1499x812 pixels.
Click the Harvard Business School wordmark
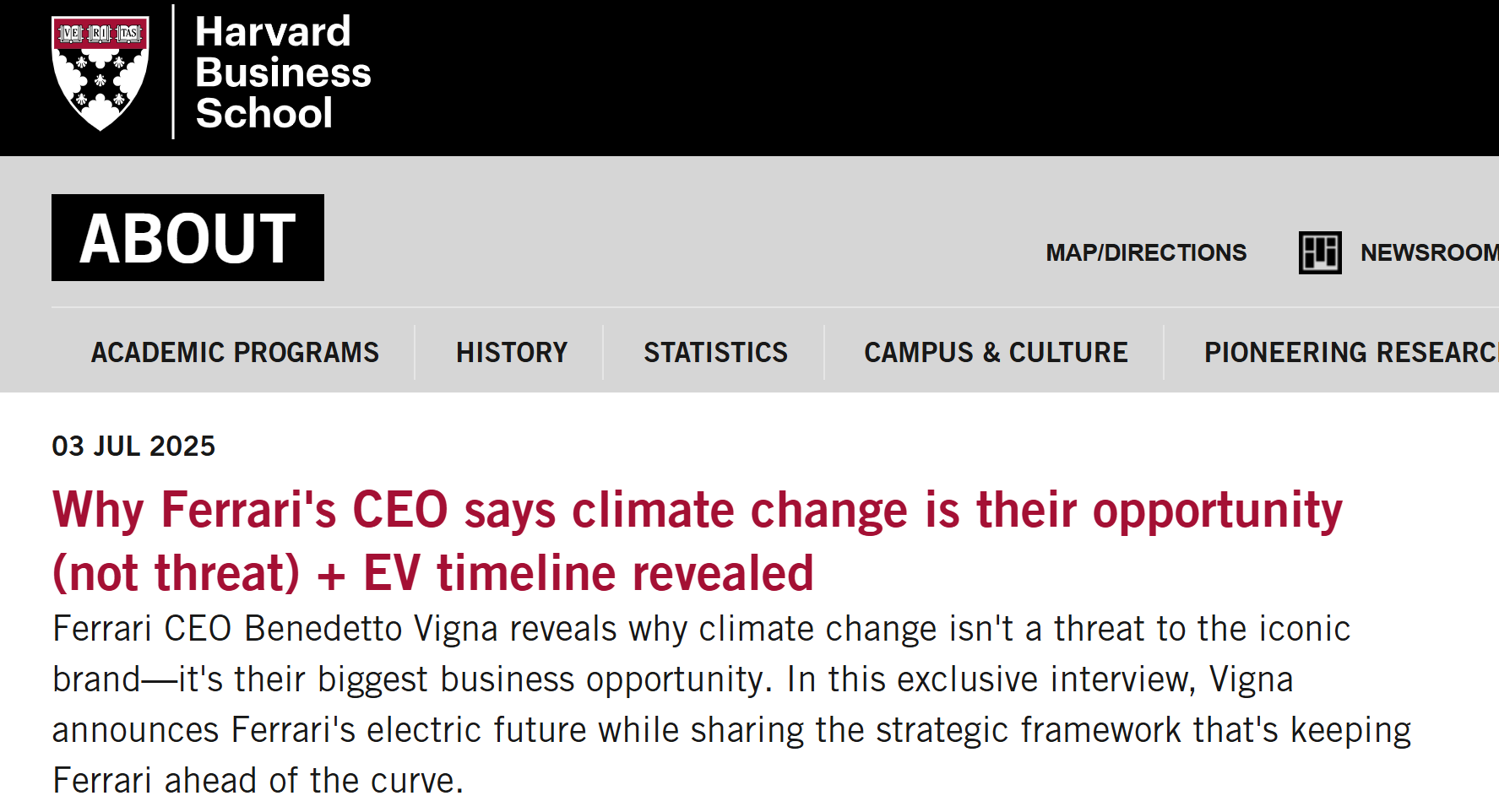click(282, 73)
